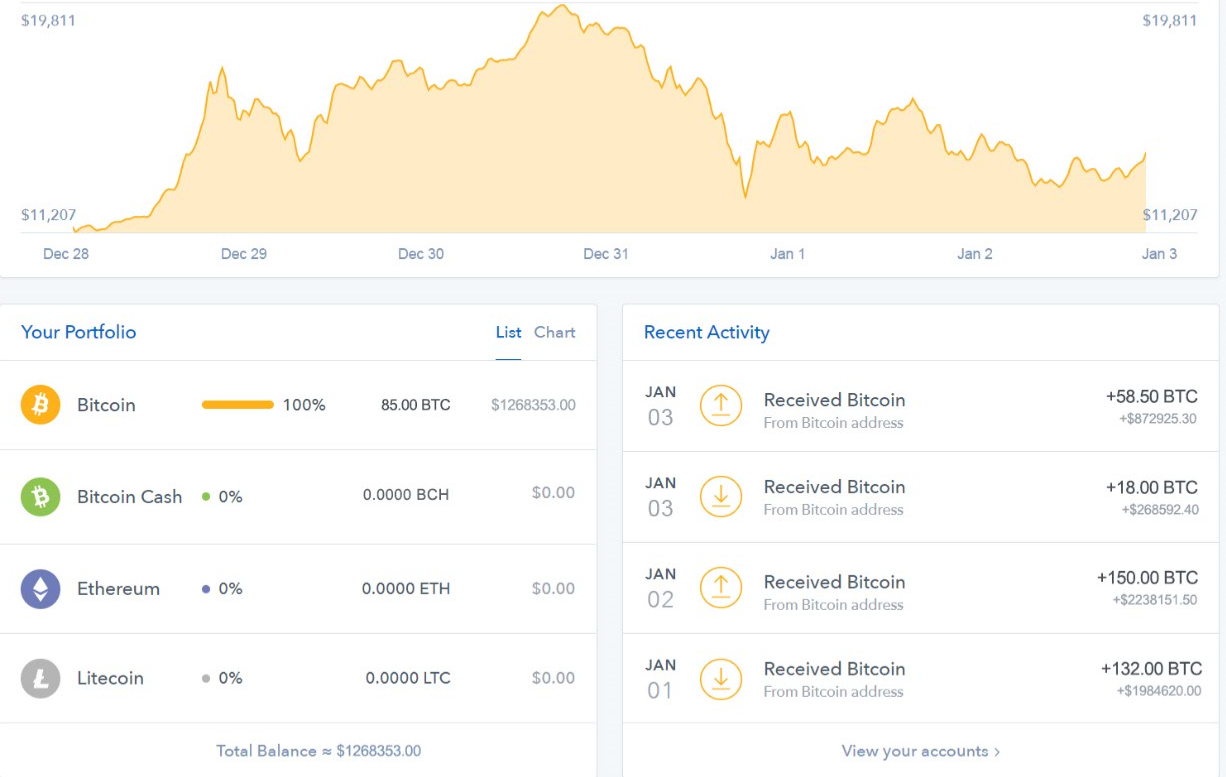Click the gray Litecoin icon
The height and width of the screenshot is (777, 1226).
pos(41,678)
